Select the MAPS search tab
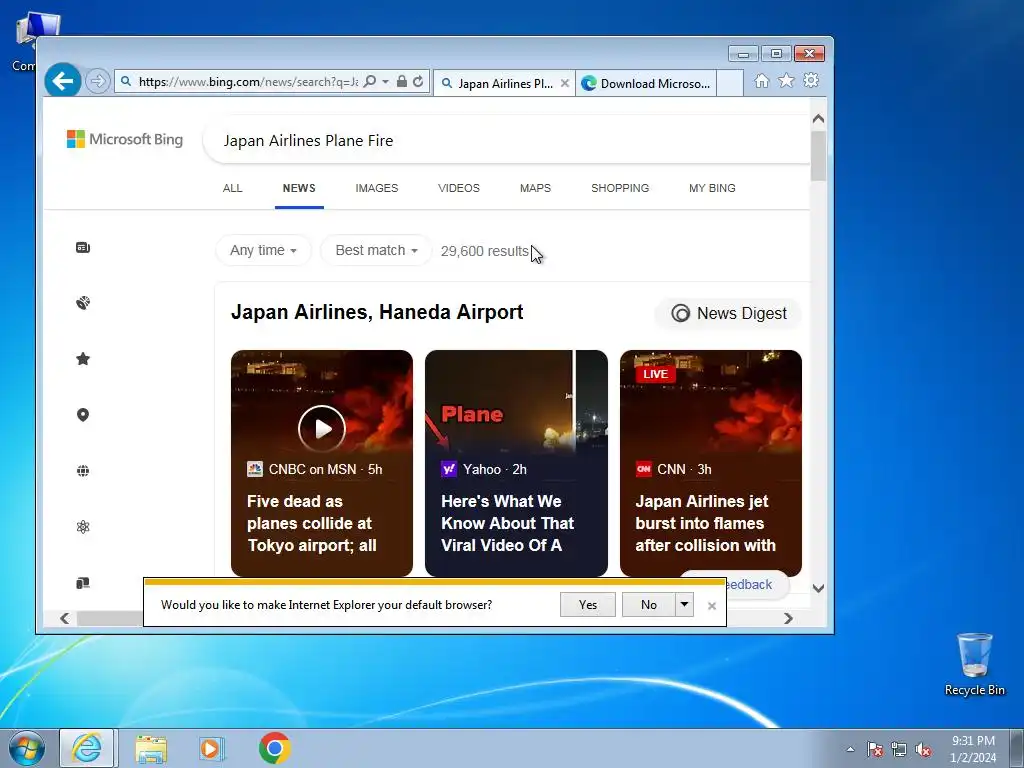This screenshot has width=1024, height=768. pyautogui.click(x=536, y=188)
